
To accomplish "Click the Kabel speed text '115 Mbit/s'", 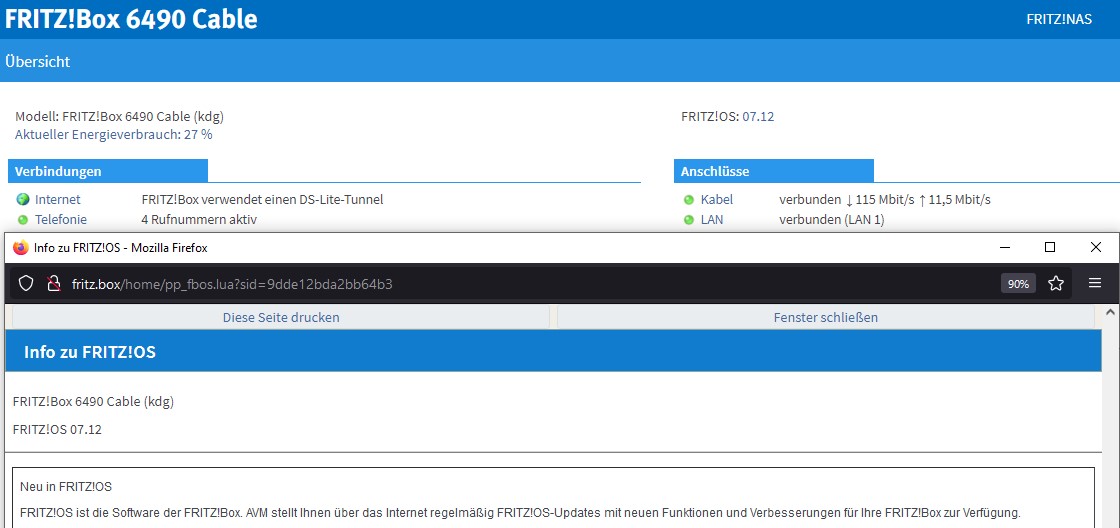I will (x=885, y=199).
